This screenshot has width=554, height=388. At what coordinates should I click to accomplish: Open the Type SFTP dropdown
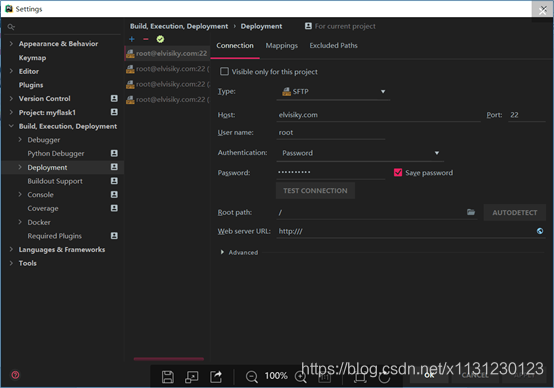334,92
